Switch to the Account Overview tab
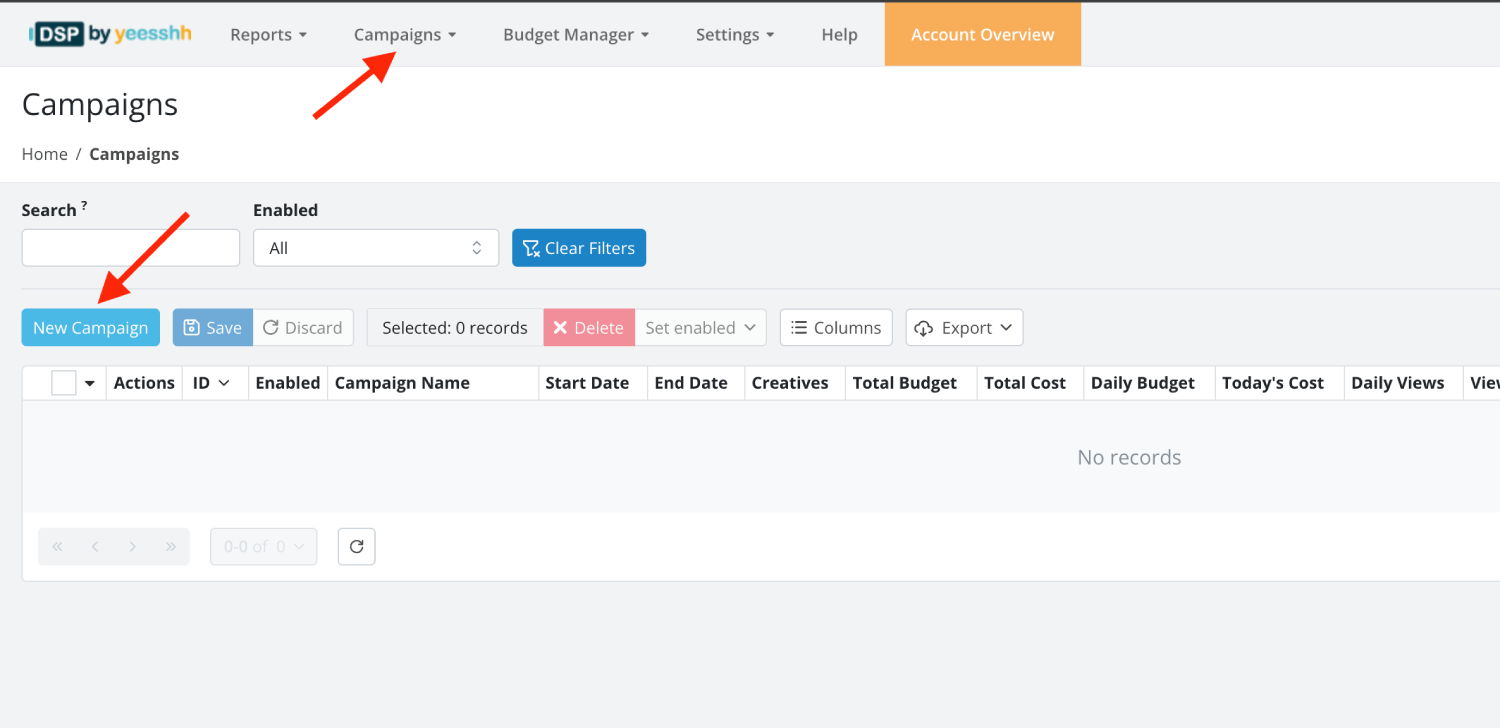 pyautogui.click(x=983, y=34)
